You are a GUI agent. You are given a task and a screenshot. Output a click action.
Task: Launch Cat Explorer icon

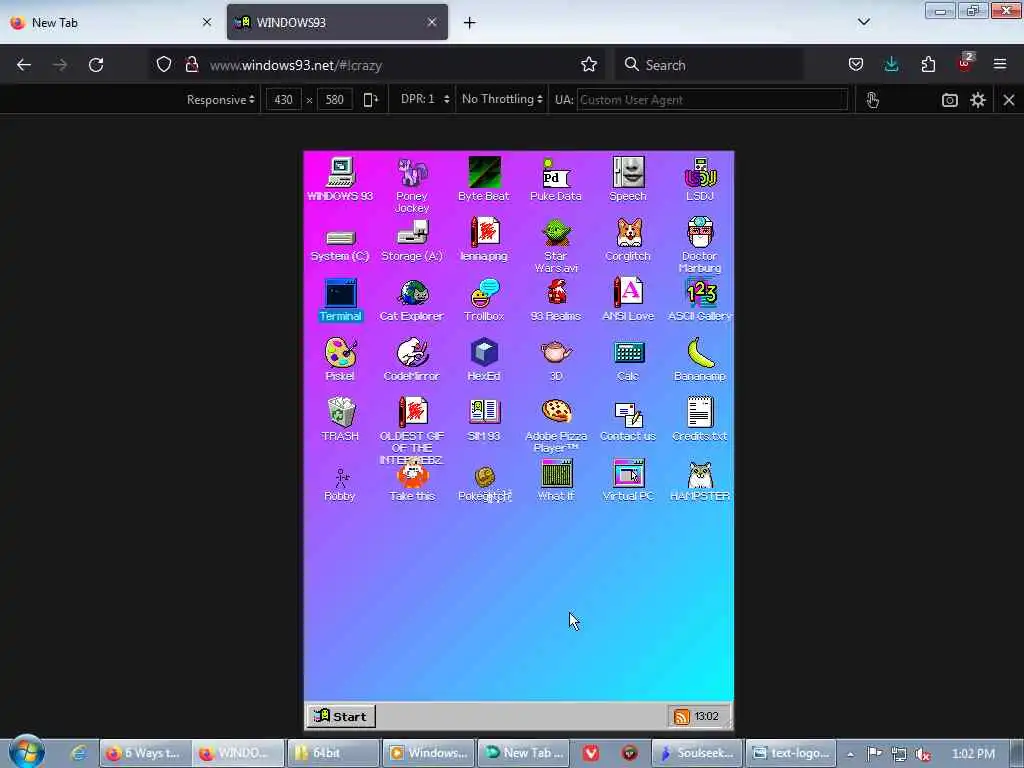coord(412,293)
